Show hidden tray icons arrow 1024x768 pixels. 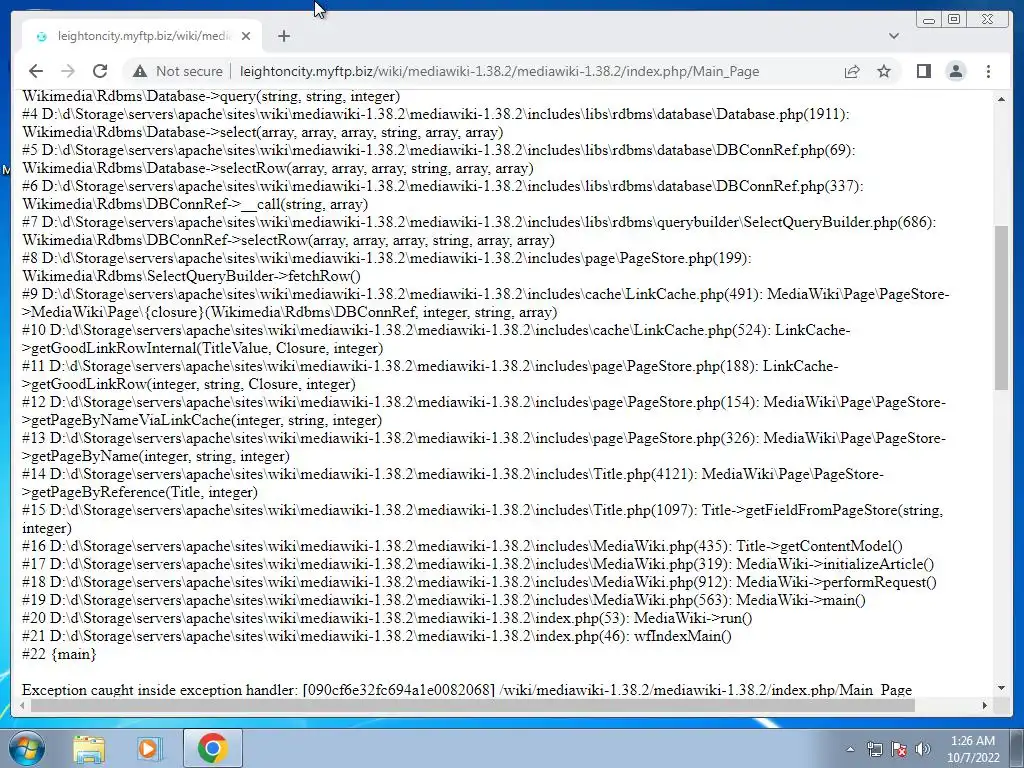click(850, 749)
